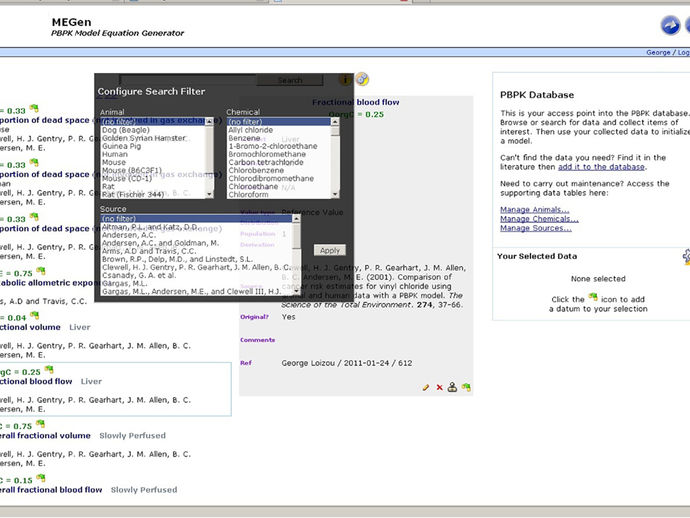Click Chemical list scroll-up arrow

point(335,121)
